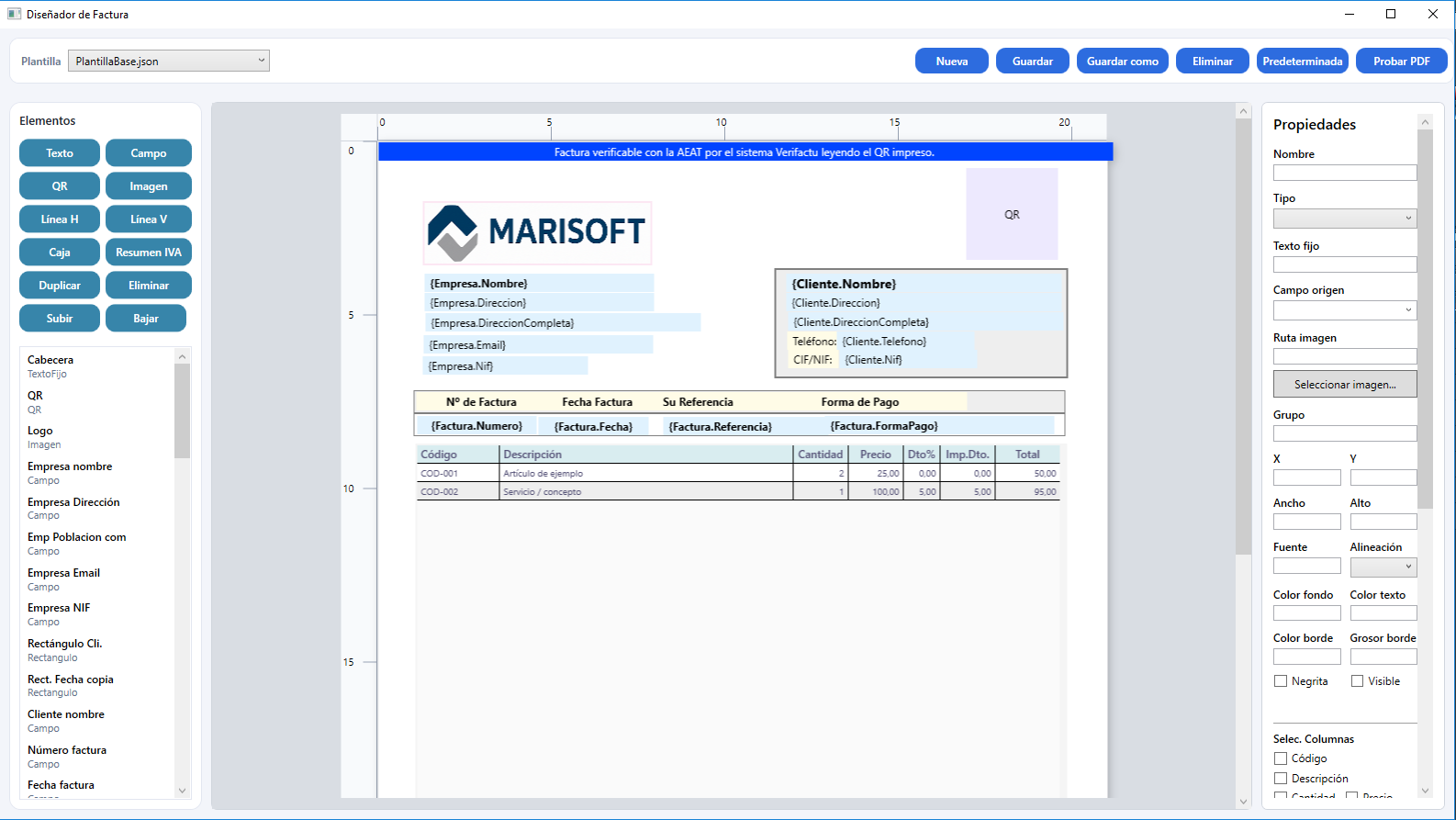
Task: Add a Texto element
Action: (60, 153)
